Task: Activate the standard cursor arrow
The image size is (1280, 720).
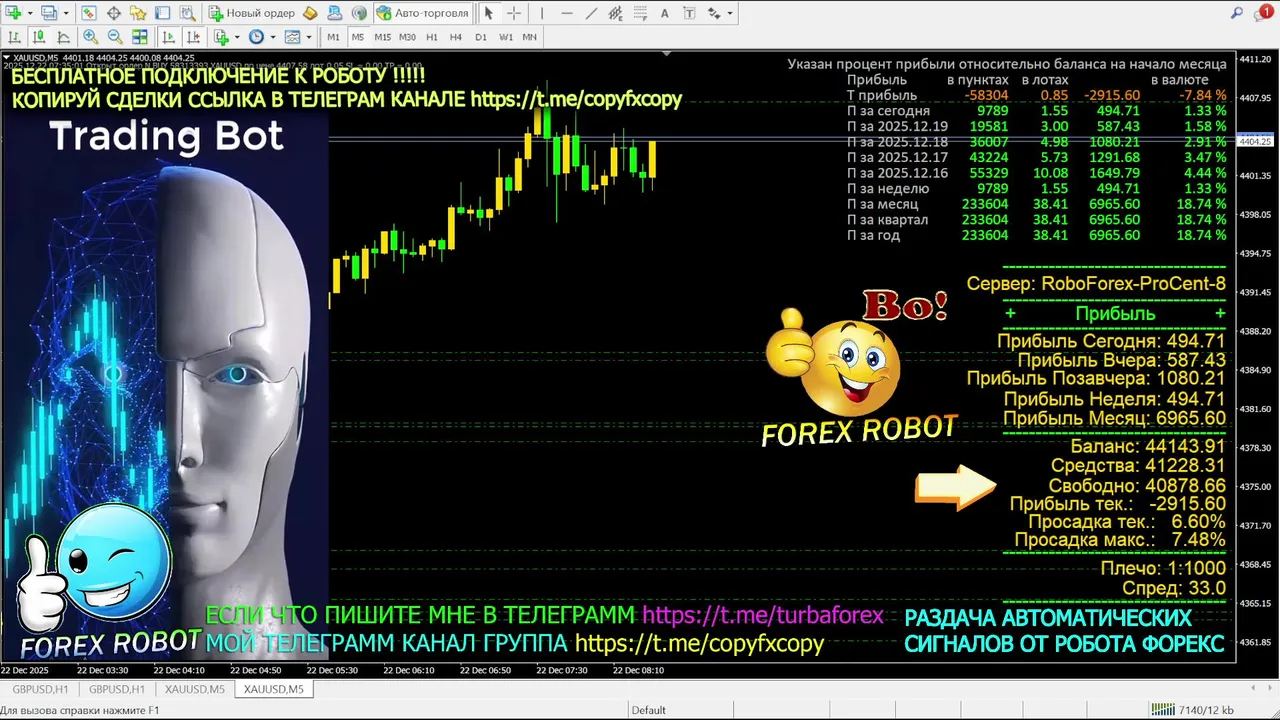Action: (x=489, y=13)
